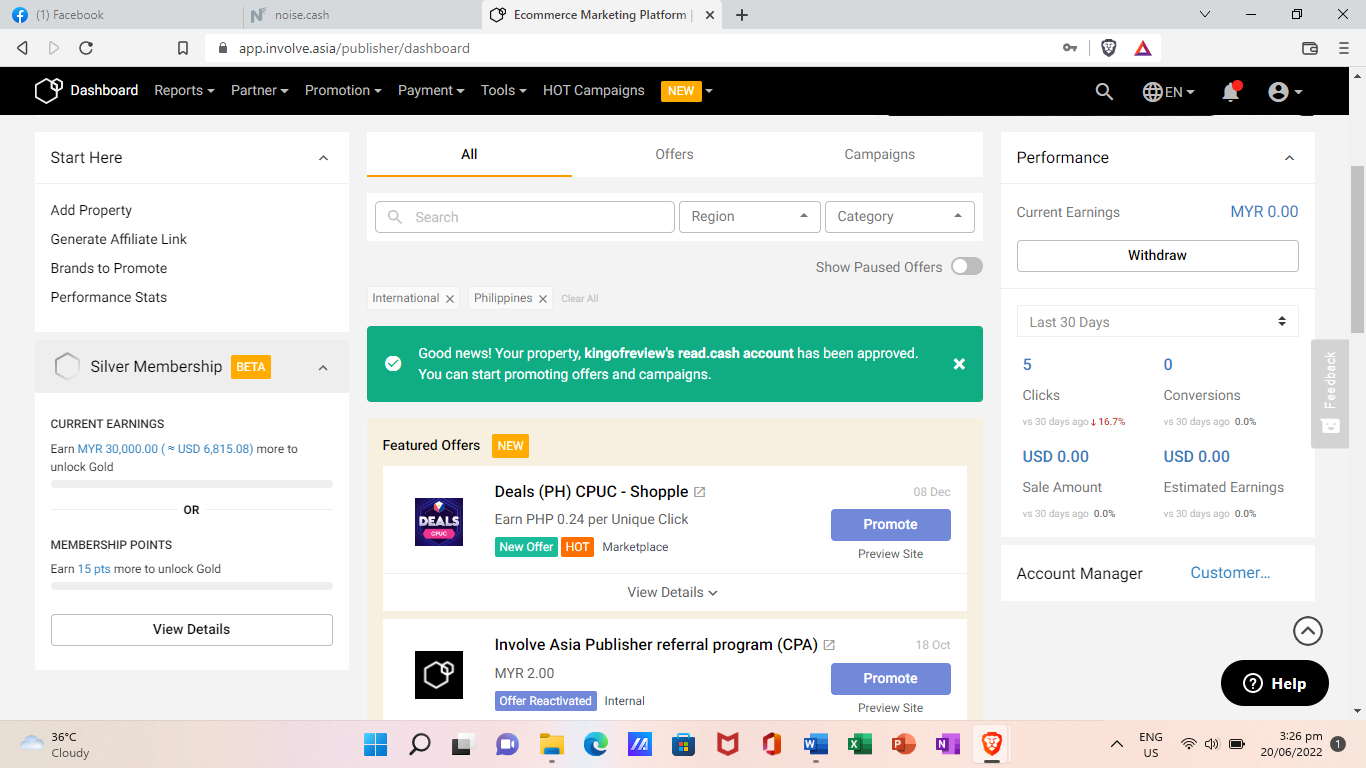The height and width of the screenshot is (768, 1366).
Task: Click the Involve Asia referral offer logo
Action: tap(439, 675)
